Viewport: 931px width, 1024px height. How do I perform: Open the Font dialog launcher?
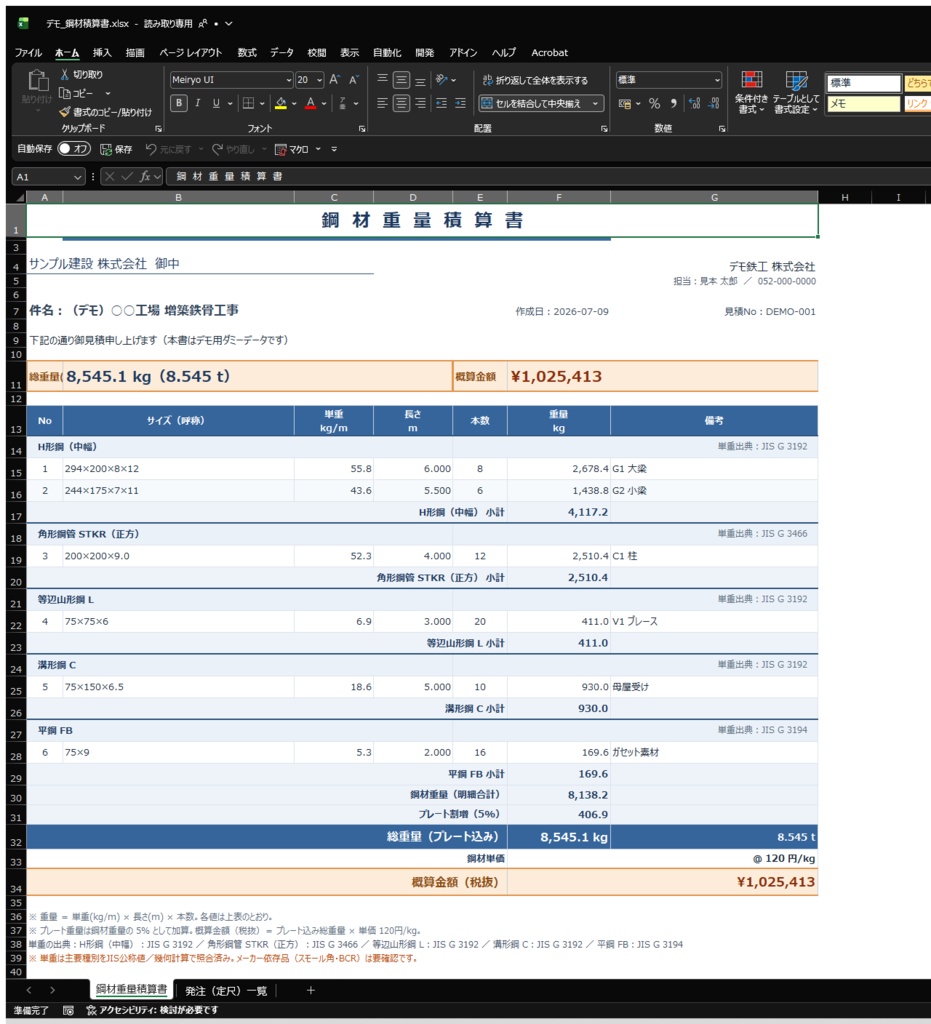(362, 129)
